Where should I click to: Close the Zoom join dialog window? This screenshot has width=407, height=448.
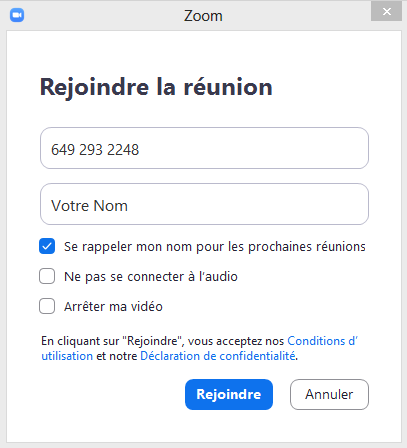tap(386, 12)
